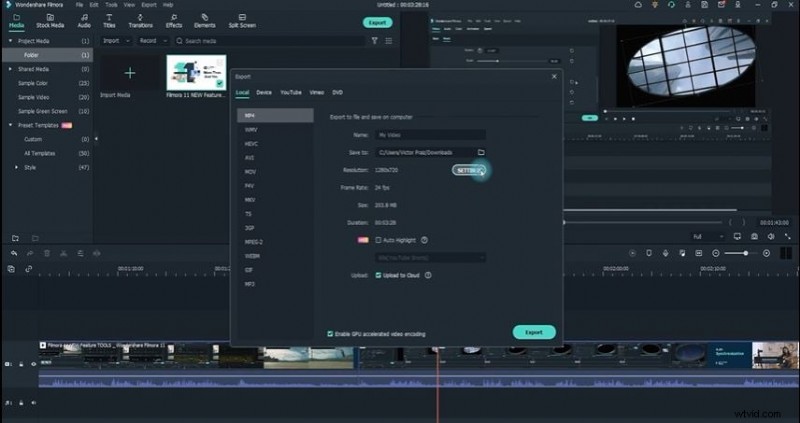The image size is (800, 423).
Task: Click the add track icon left of link icon
Action: point(11,269)
